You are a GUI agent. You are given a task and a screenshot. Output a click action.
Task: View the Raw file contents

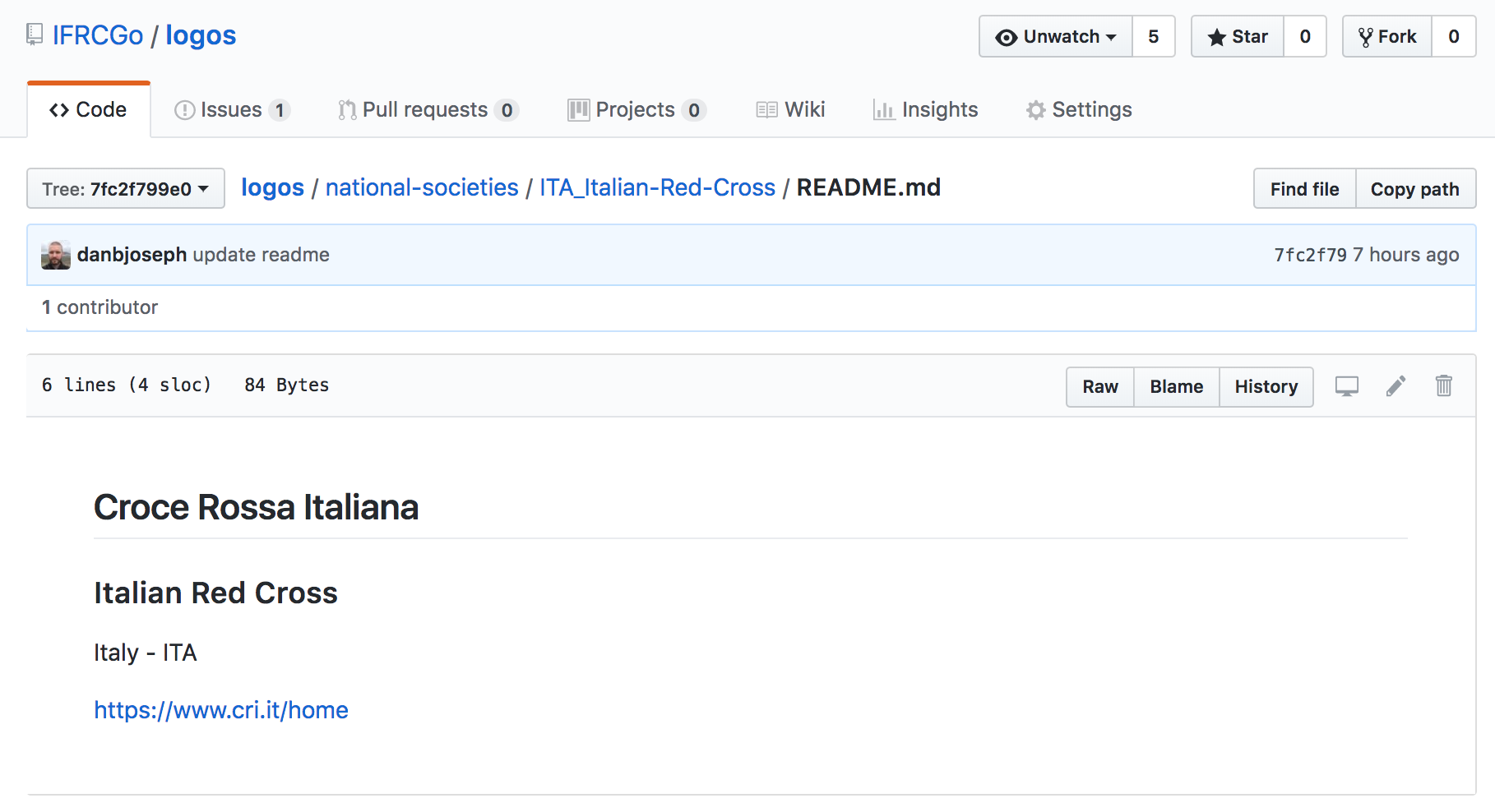click(1100, 386)
